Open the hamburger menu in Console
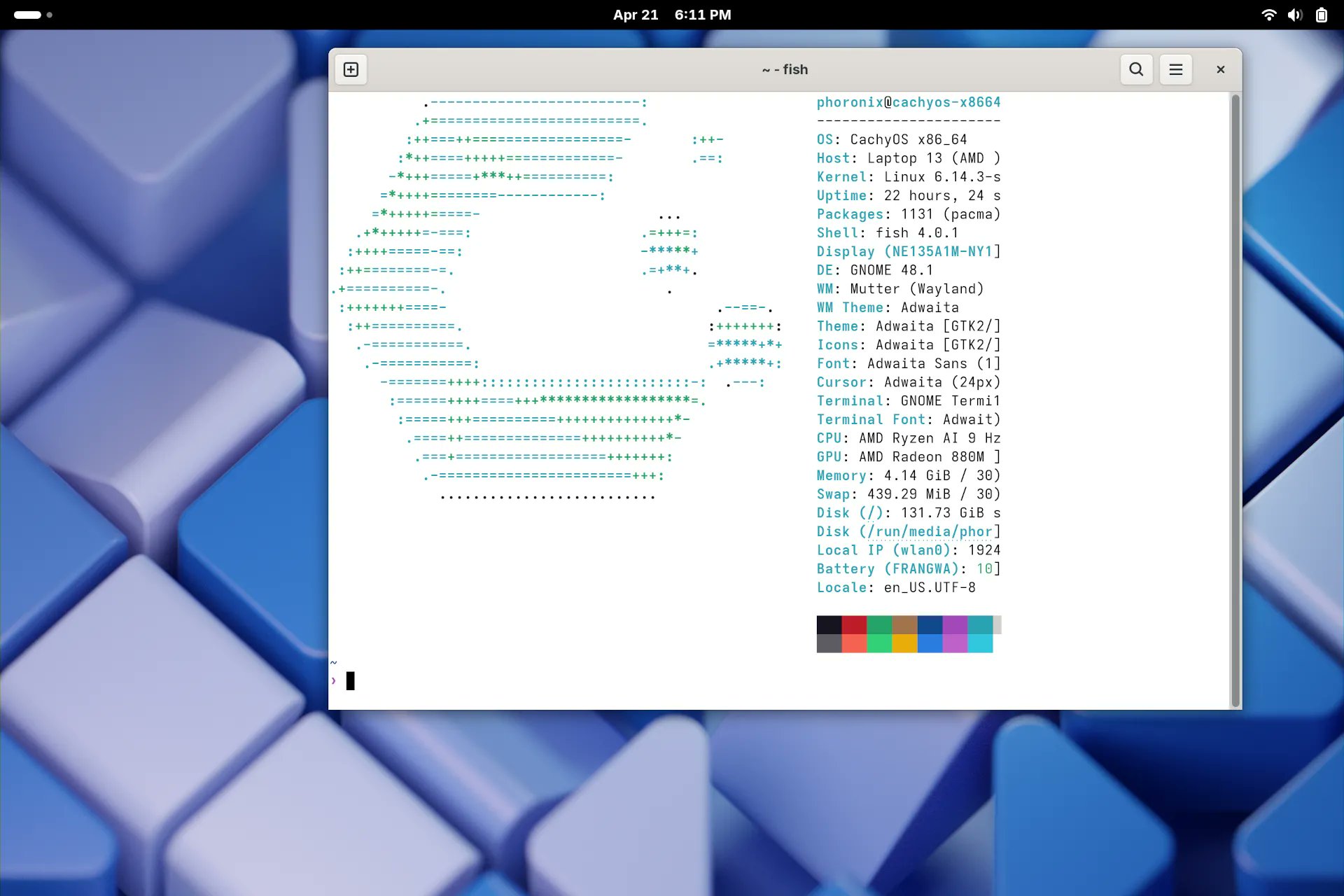The height and width of the screenshot is (896, 1344). [x=1175, y=69]
